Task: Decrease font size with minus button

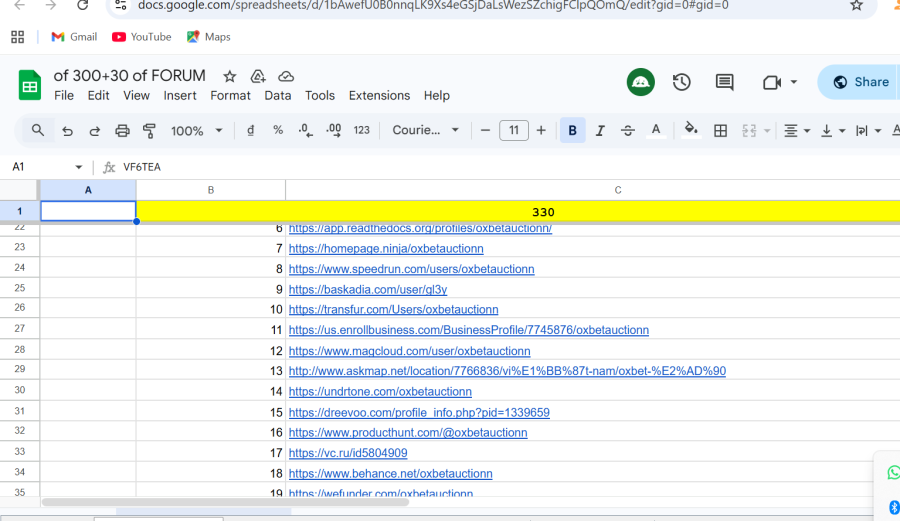Action: click(x=485, y=131)
